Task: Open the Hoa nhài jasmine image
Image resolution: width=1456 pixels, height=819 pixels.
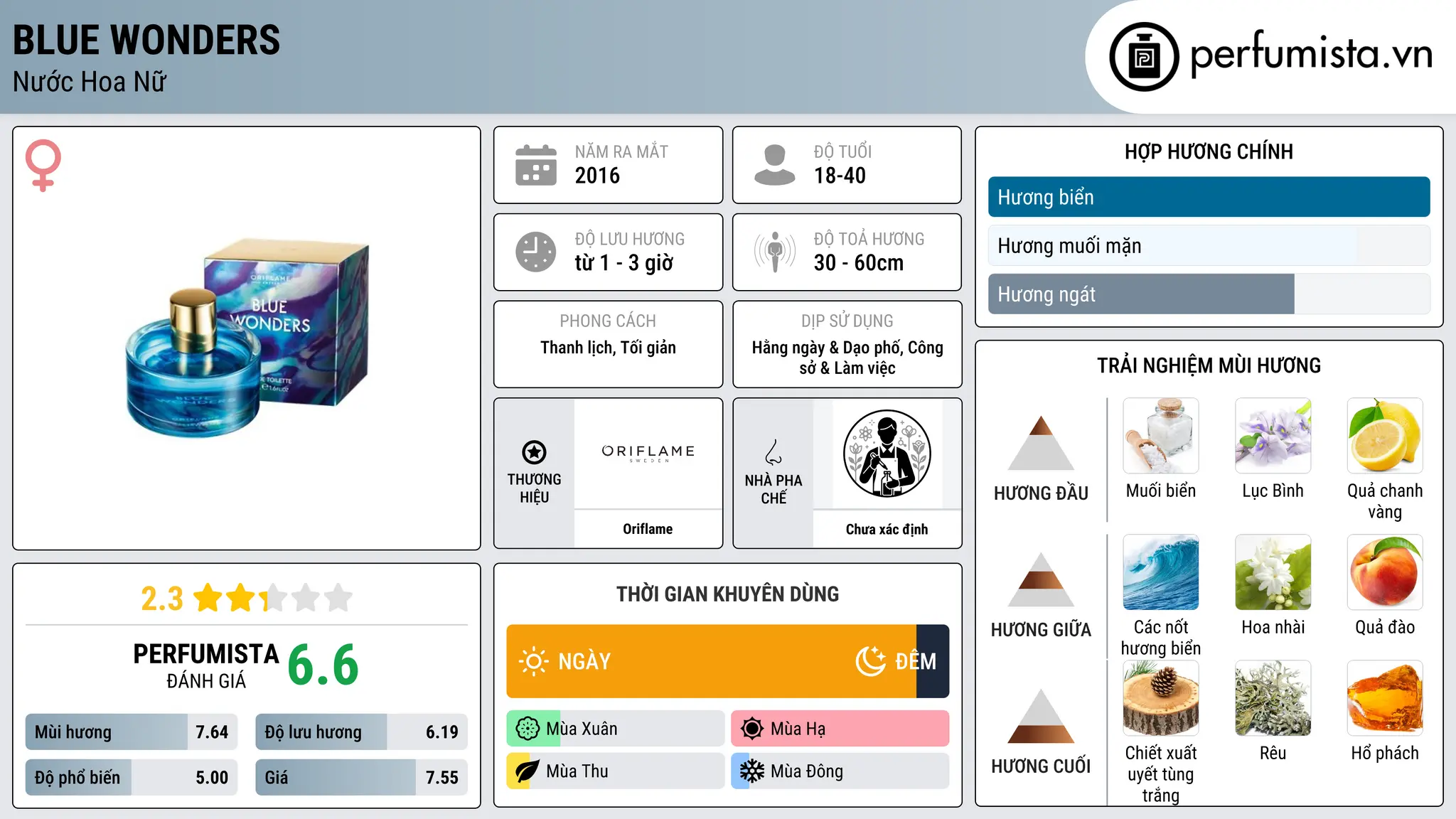Action: click(1273, 572)
